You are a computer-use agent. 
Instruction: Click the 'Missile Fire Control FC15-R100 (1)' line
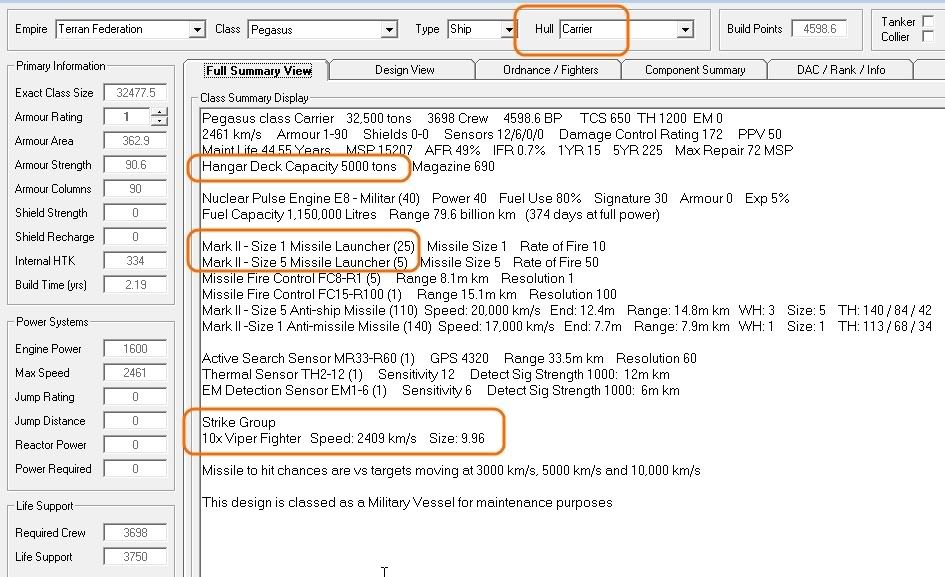409,294
